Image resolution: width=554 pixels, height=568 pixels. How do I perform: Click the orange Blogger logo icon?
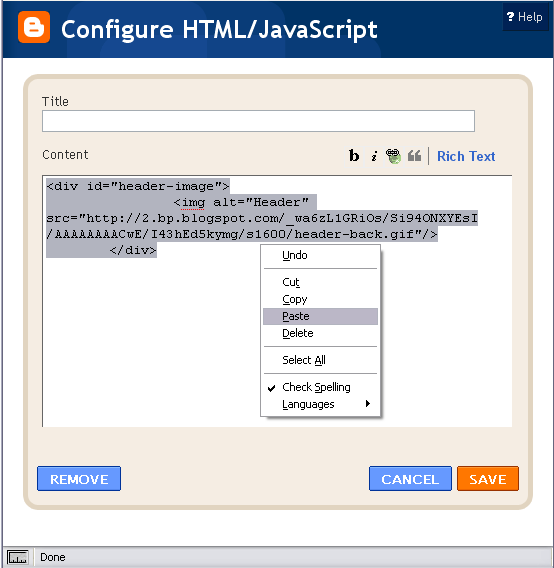tap(34, 27)
